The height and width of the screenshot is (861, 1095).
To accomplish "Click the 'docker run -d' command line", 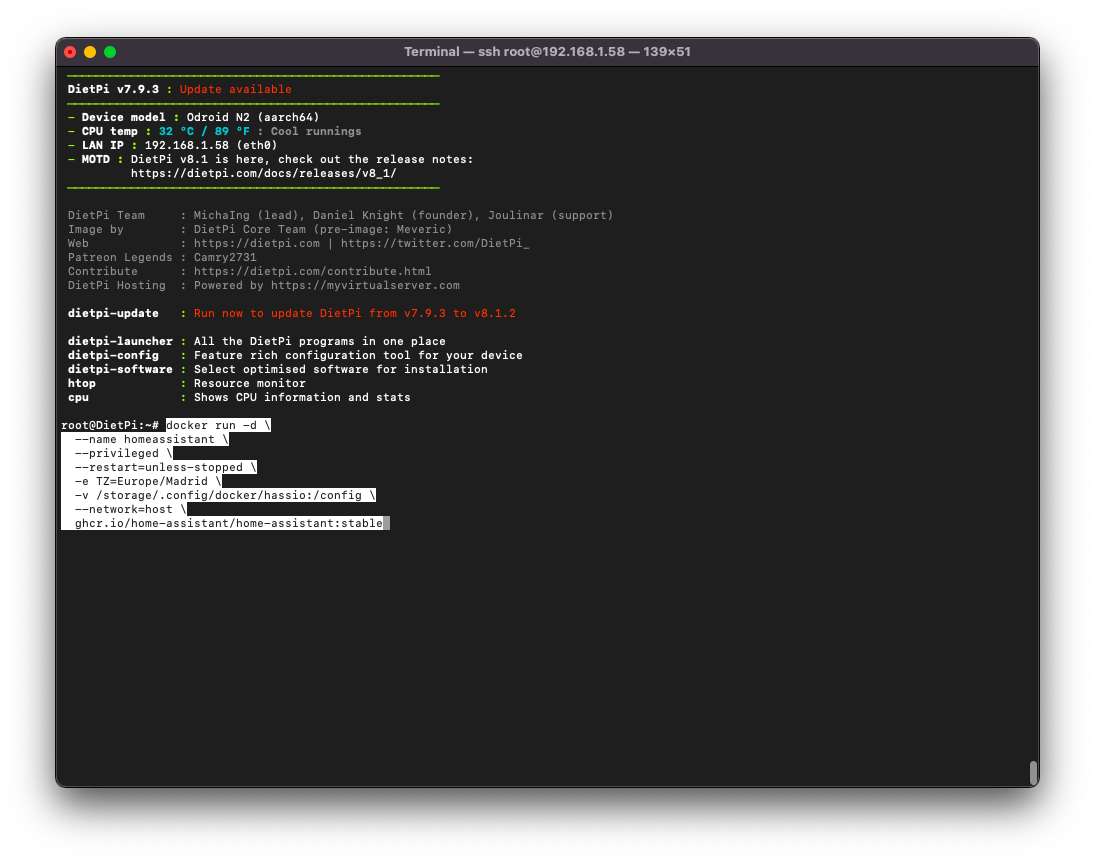I will [x=217, y=425].
